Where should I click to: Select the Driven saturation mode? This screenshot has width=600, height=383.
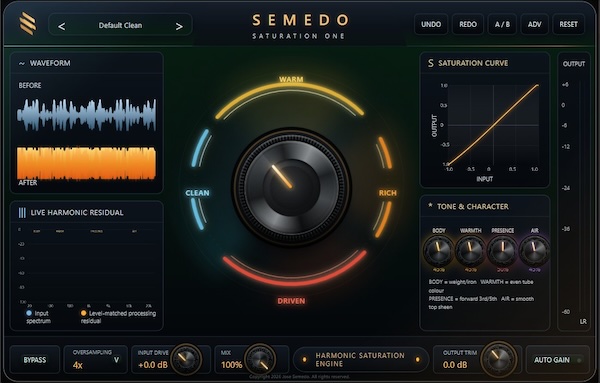[291, 301]
